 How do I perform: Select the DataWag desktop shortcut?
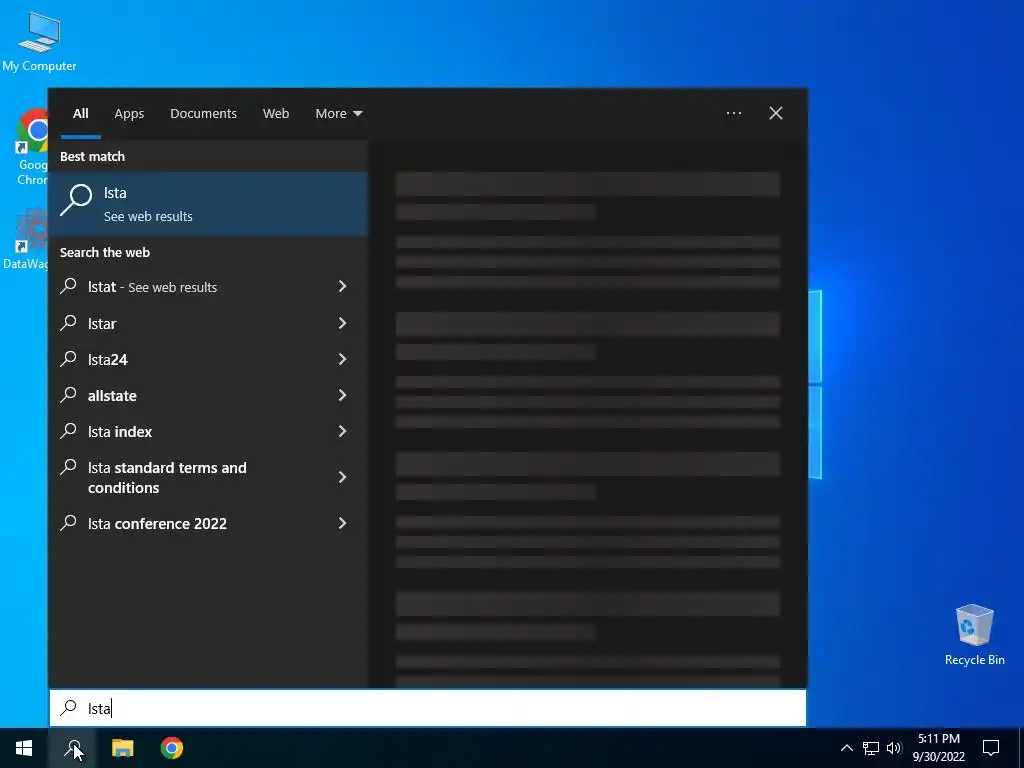tap(25, 239)
